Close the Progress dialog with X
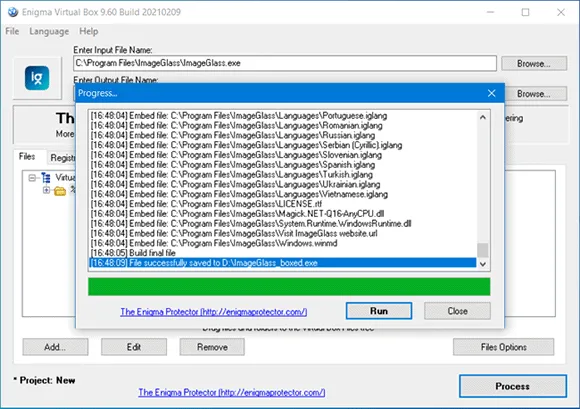Viewport: 580px width, 409px height. click(x=491, y=93)
